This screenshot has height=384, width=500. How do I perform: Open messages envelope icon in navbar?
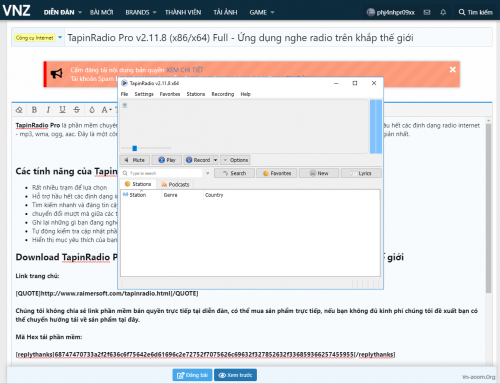(x=427, y=12)
